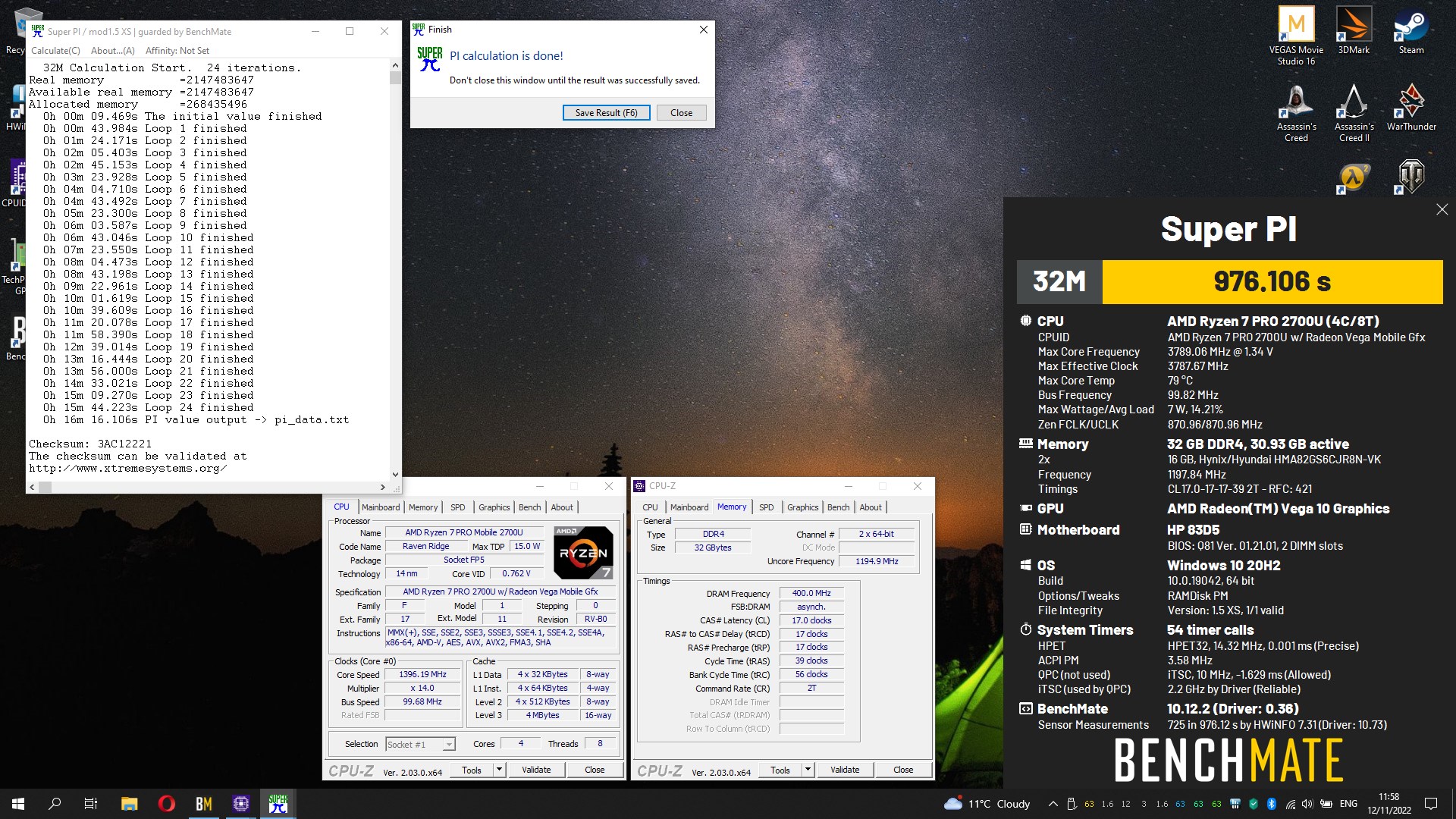Screen dimensions: 1456x819
Task: Open the battery power tray icon
Action: (x=1326, y=804)
